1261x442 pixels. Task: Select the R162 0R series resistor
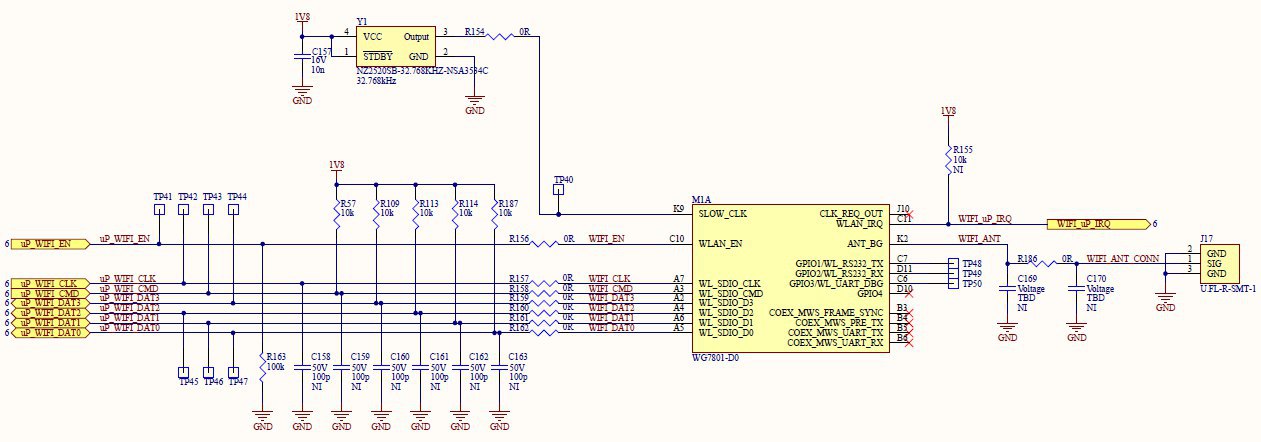point(545,332)
